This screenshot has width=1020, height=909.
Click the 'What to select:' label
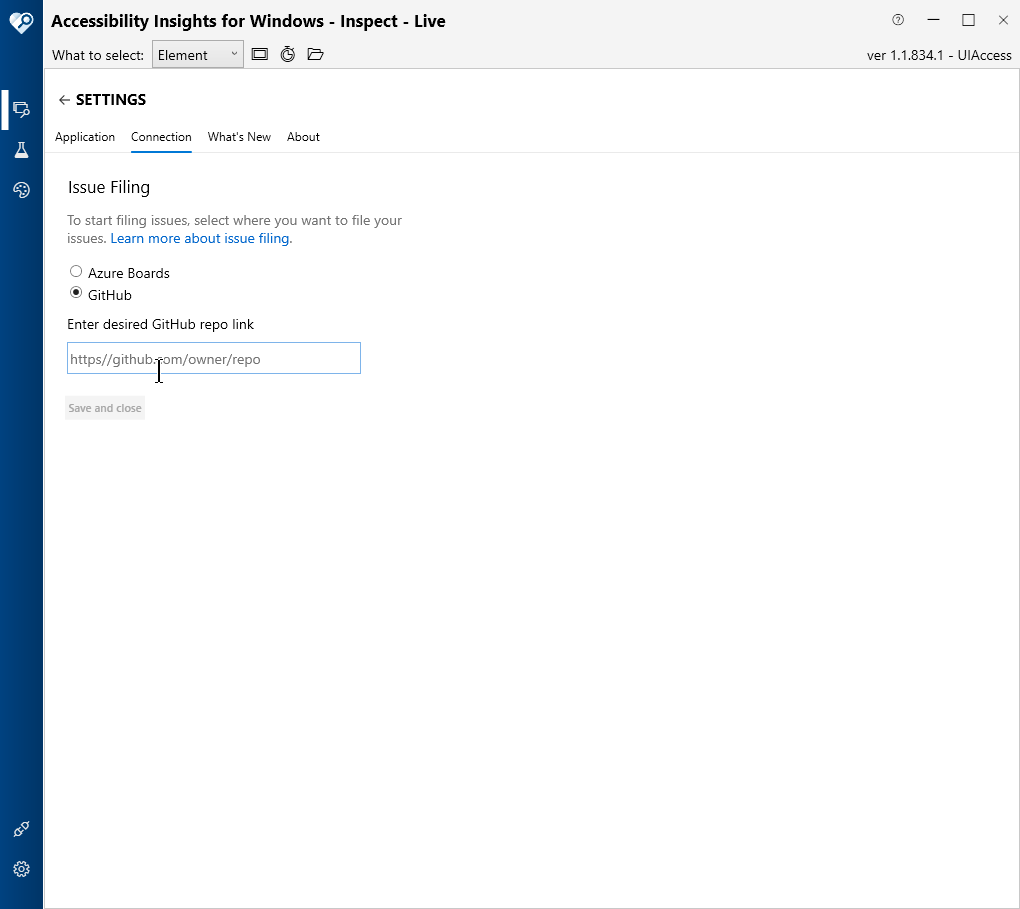98,55
